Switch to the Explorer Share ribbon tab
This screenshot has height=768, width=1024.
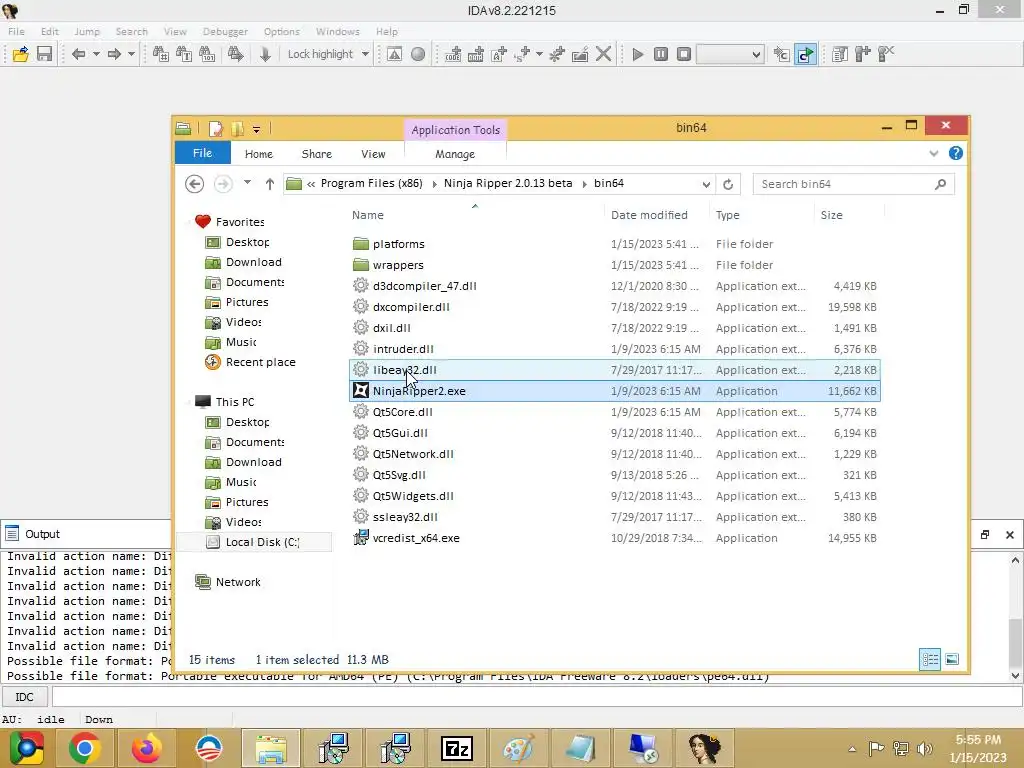(x=317, y=154)
